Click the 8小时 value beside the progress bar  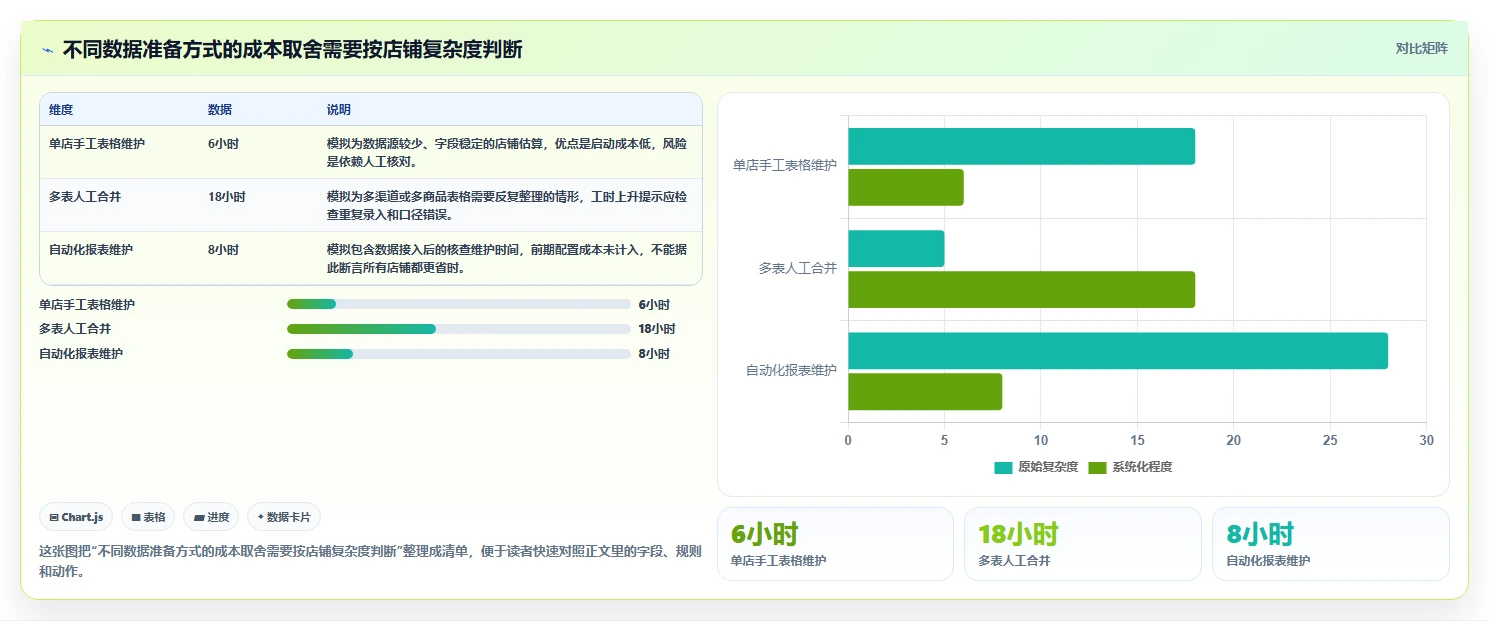pos(654,354)
